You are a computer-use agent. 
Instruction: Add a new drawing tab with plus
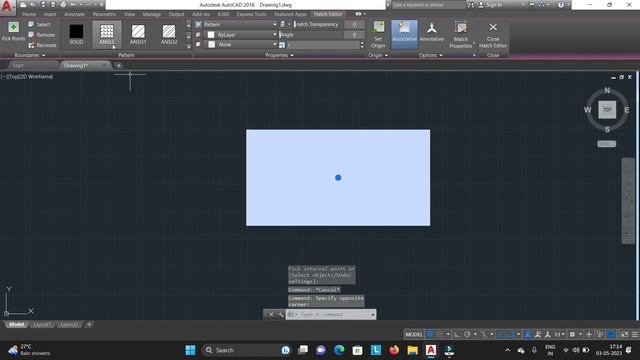pyautogui.click(x=118, y=66)
